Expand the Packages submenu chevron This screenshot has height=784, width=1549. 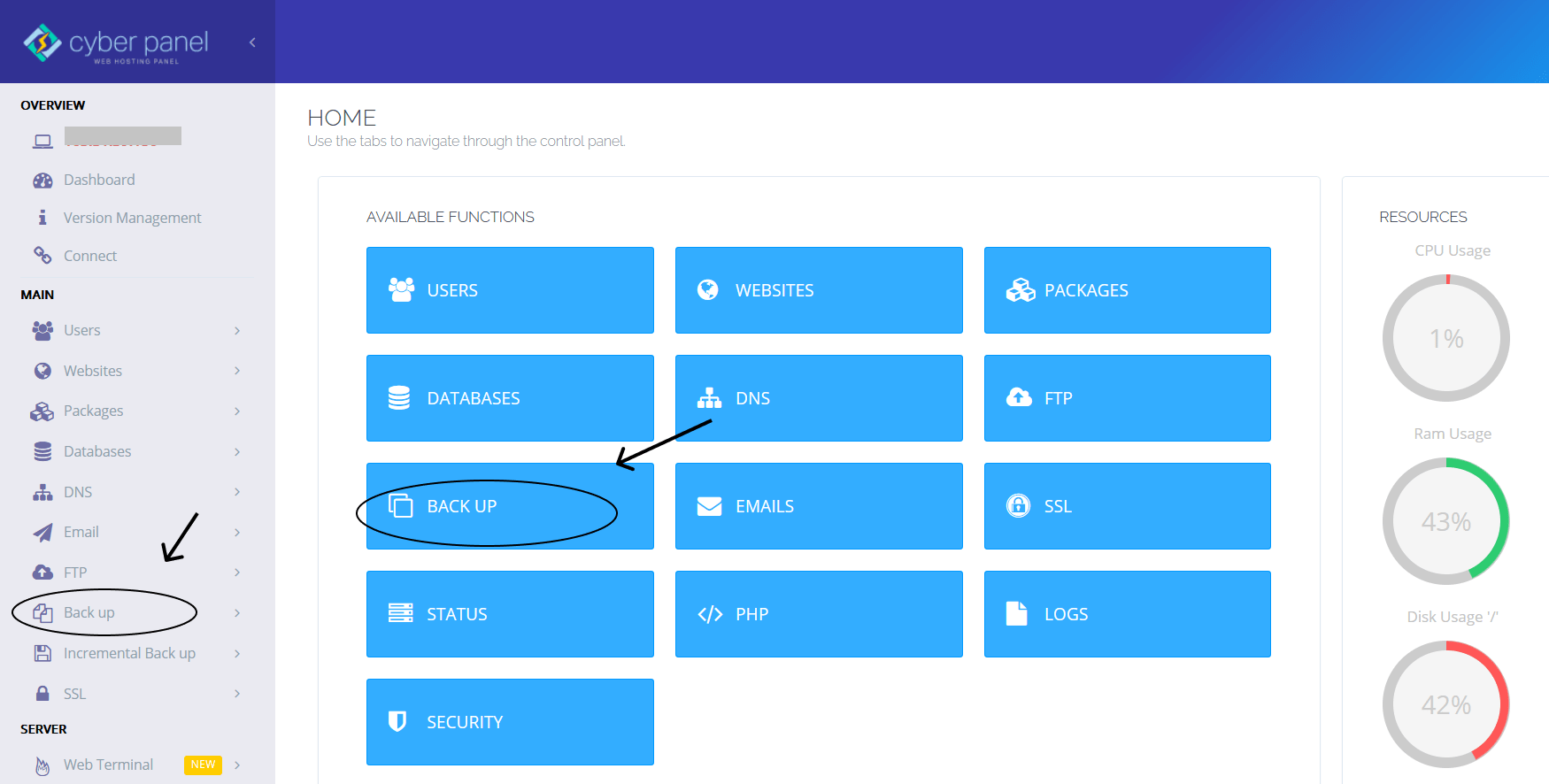[237, 411]
